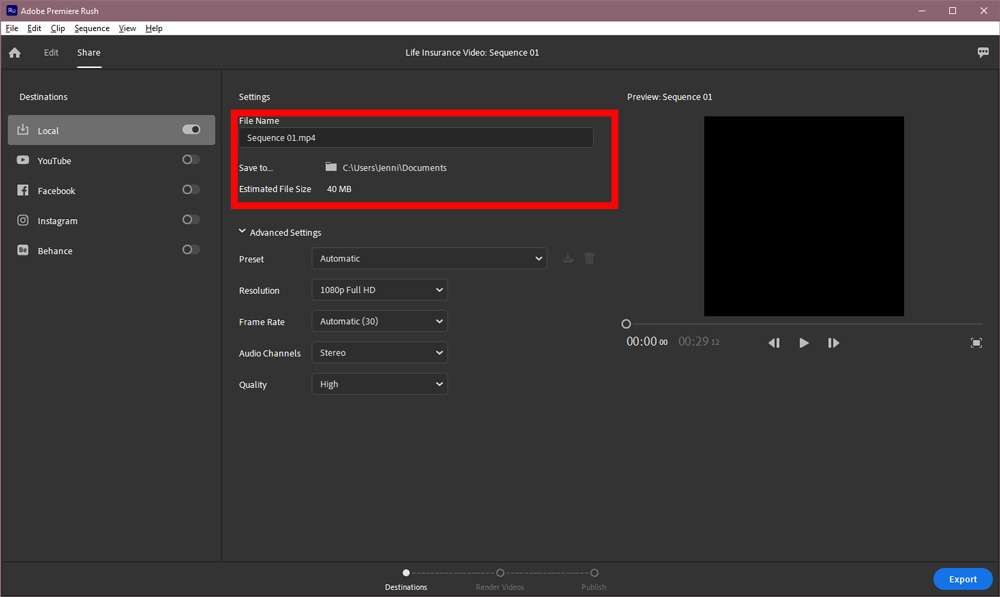Open the Sequence menu
The image size is (1000, 597).
(92, 28)
